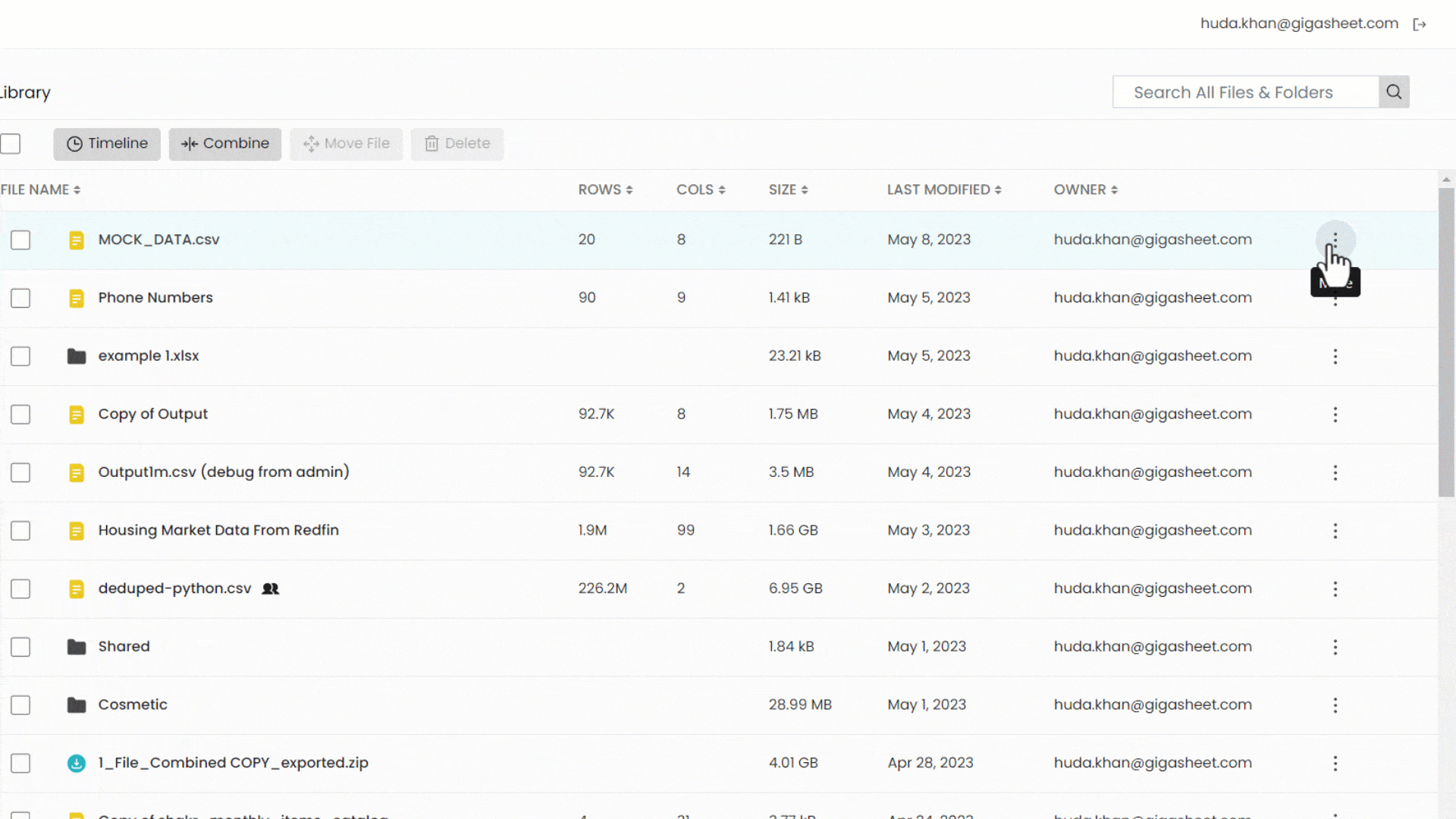The width and height of the screenshot is (1456, 819).
Task: Click download icon of 1_File_Combined COPY_exported.zip
Action: point(77,763)
